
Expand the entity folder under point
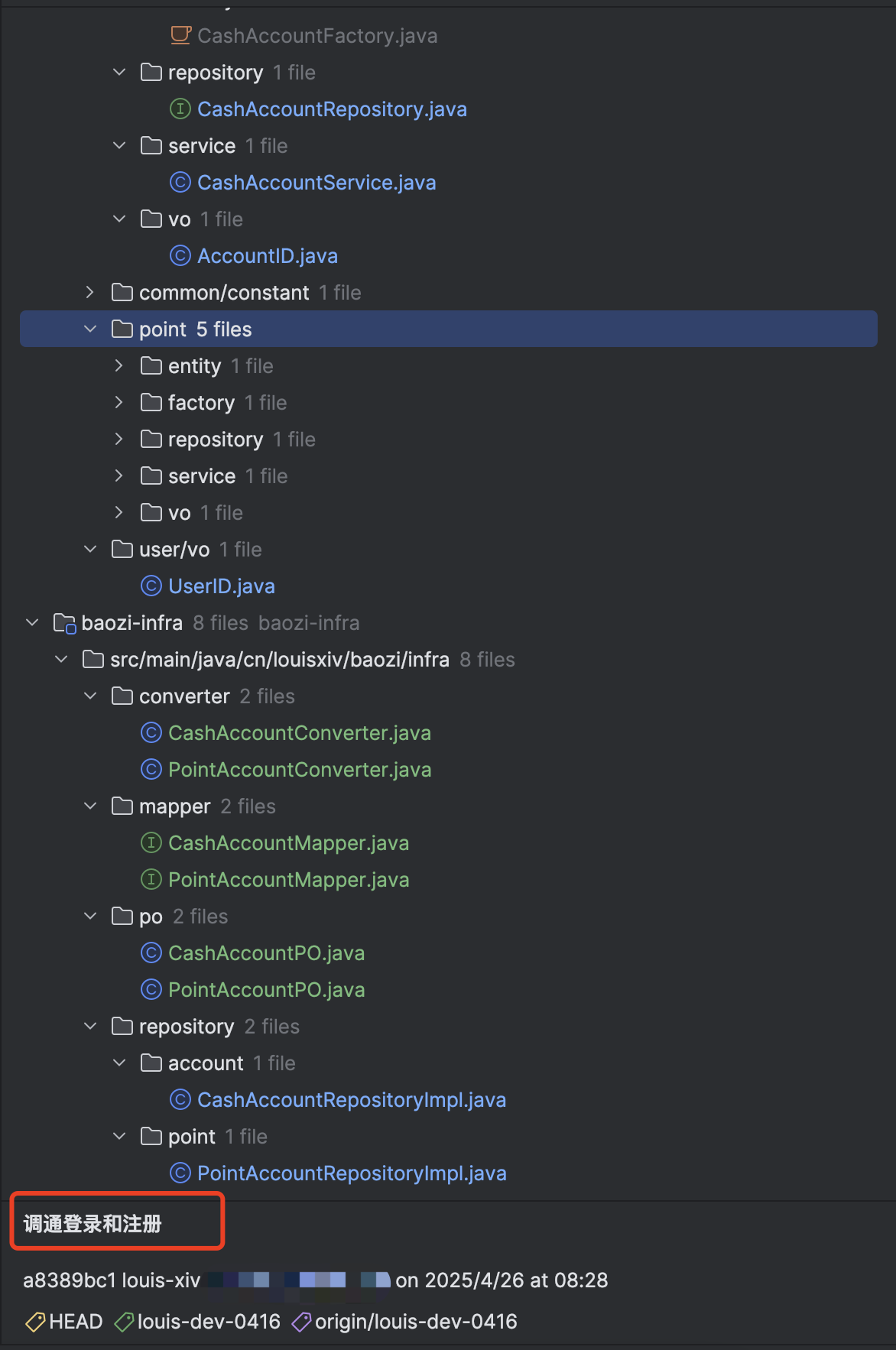pyautogui.click(x=119, y=366)
